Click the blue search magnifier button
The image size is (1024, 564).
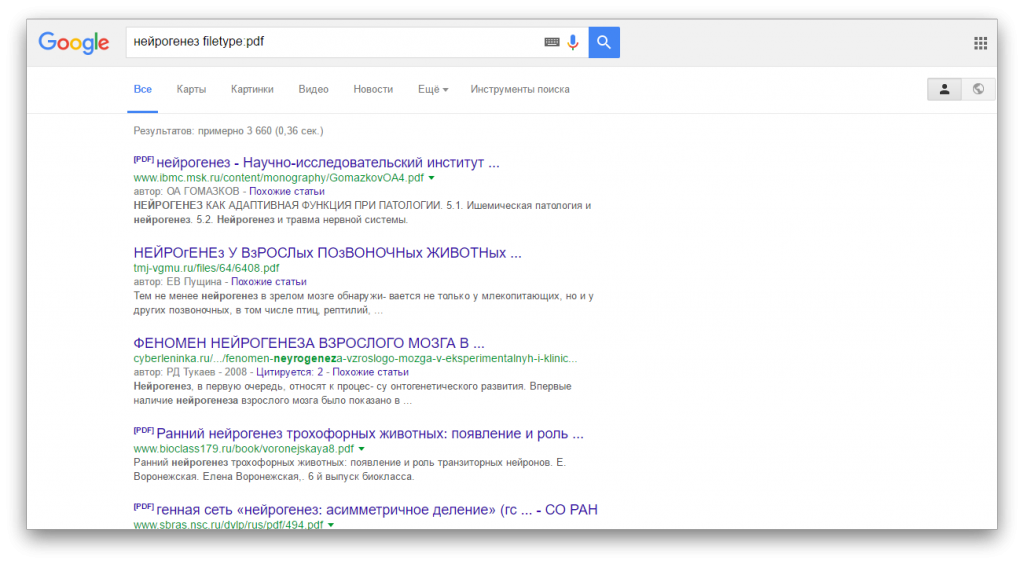point(604,42)
